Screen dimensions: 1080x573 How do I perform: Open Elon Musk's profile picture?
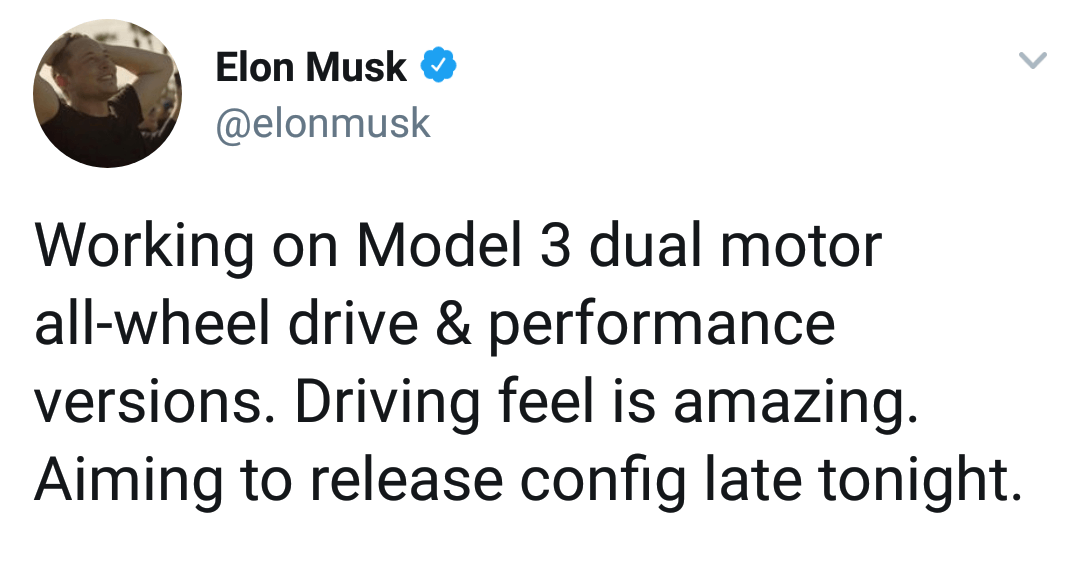click(x=107, y=93)
